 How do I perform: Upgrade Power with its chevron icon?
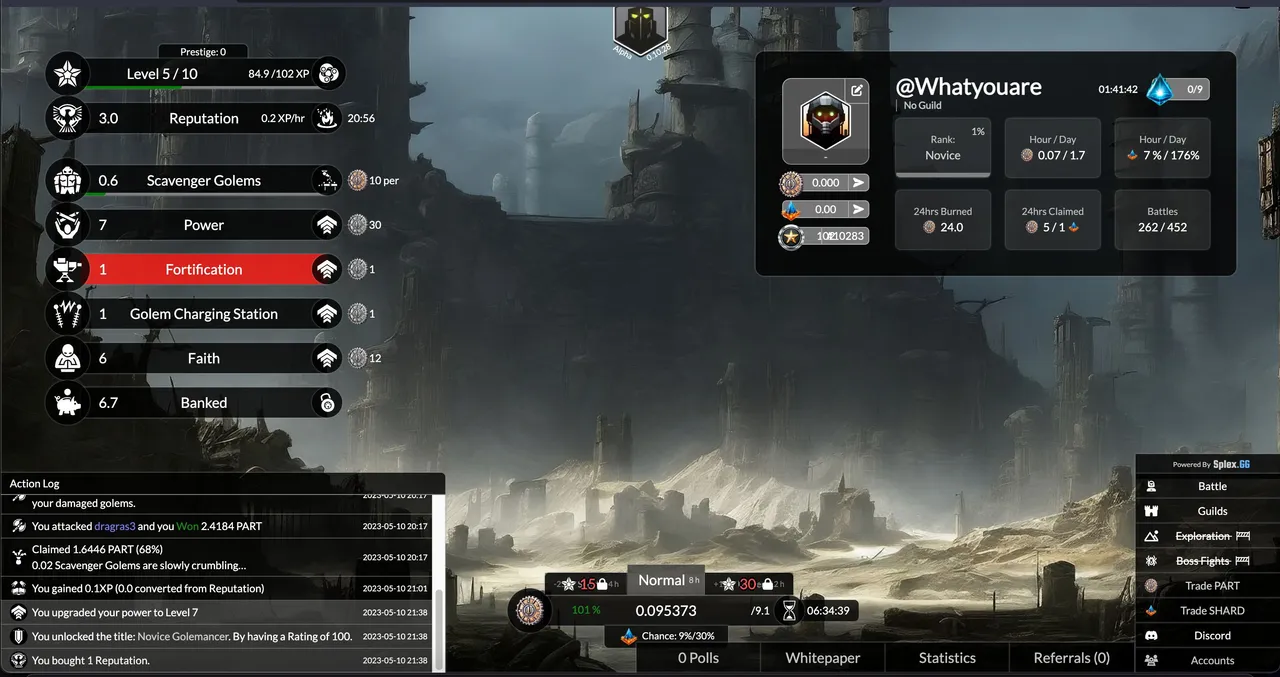point(327,225)
